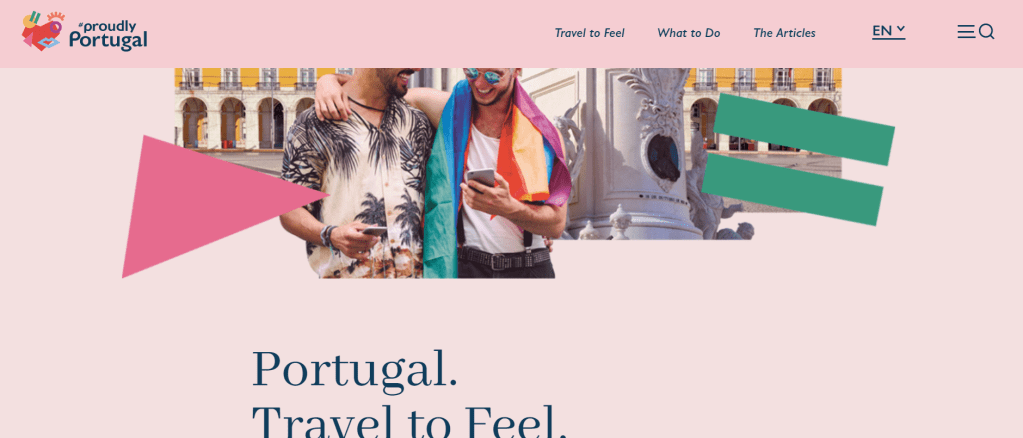This screenshot has width=1023, height=438.
Task: Click the mirrored sunglasses on the man
Action: click(484, 76)
